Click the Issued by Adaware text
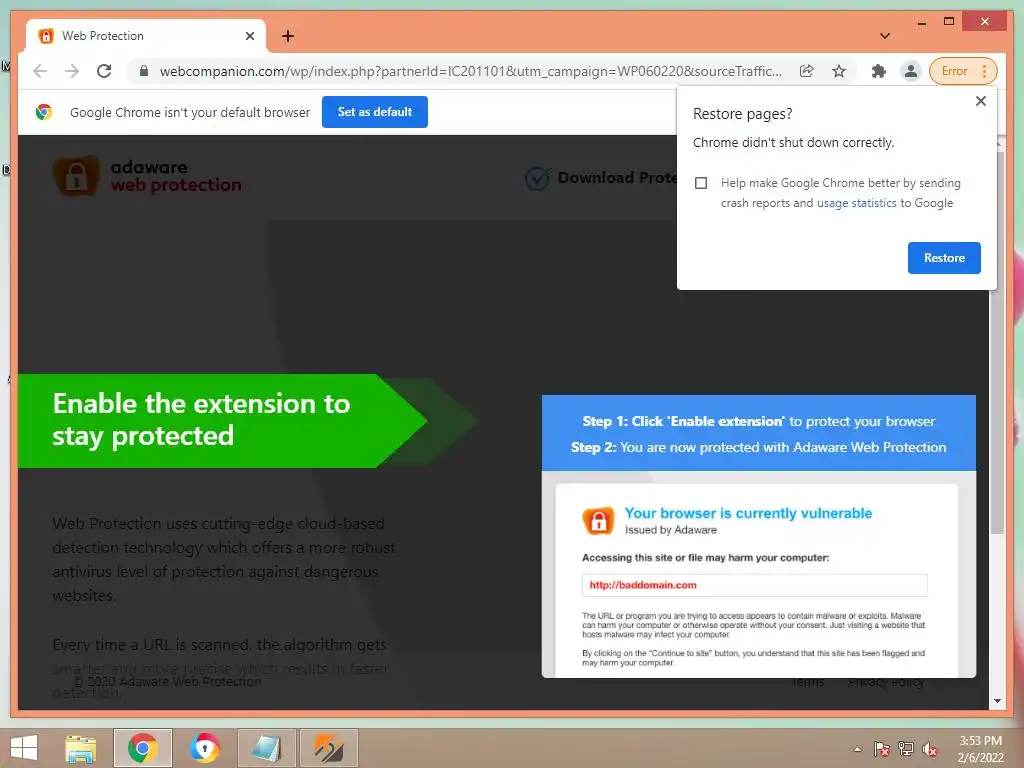 670,530
